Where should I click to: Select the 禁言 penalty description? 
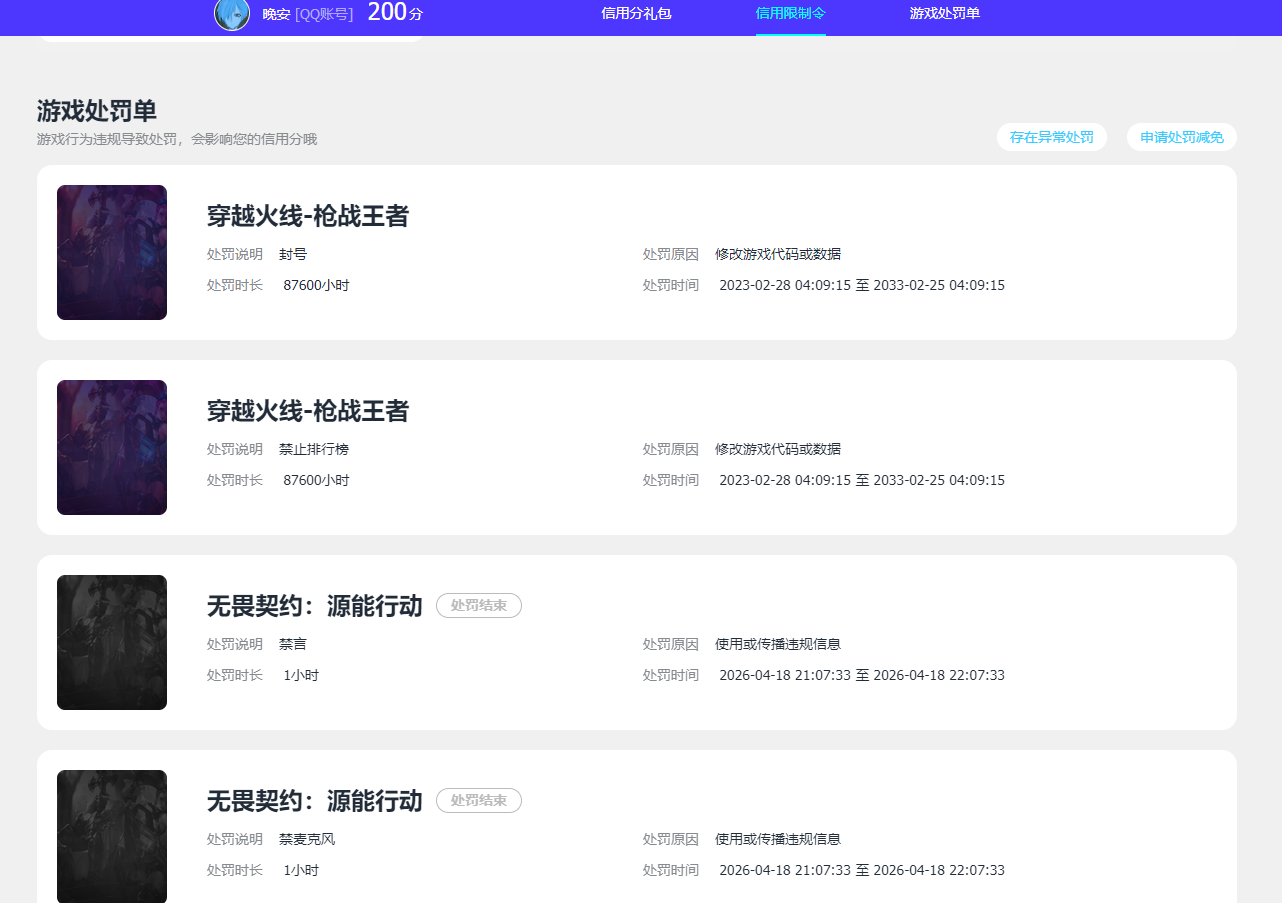293,645
